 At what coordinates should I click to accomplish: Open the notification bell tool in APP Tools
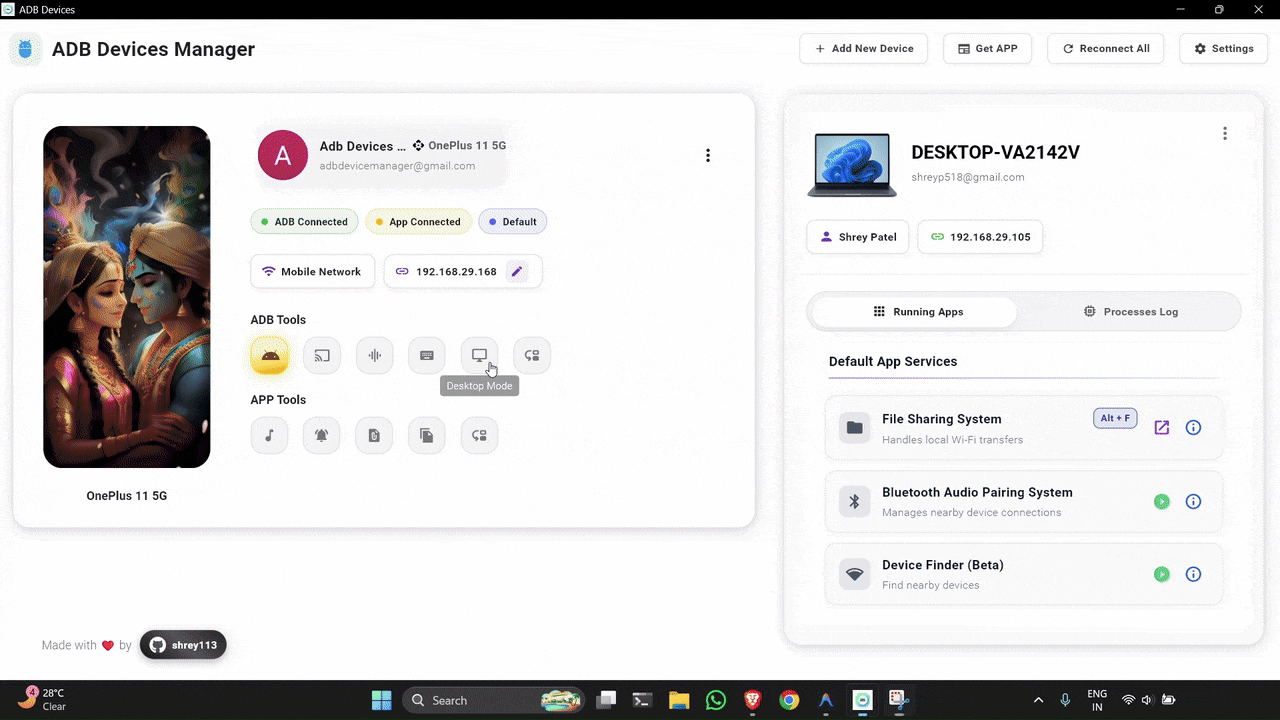(321, 435)
